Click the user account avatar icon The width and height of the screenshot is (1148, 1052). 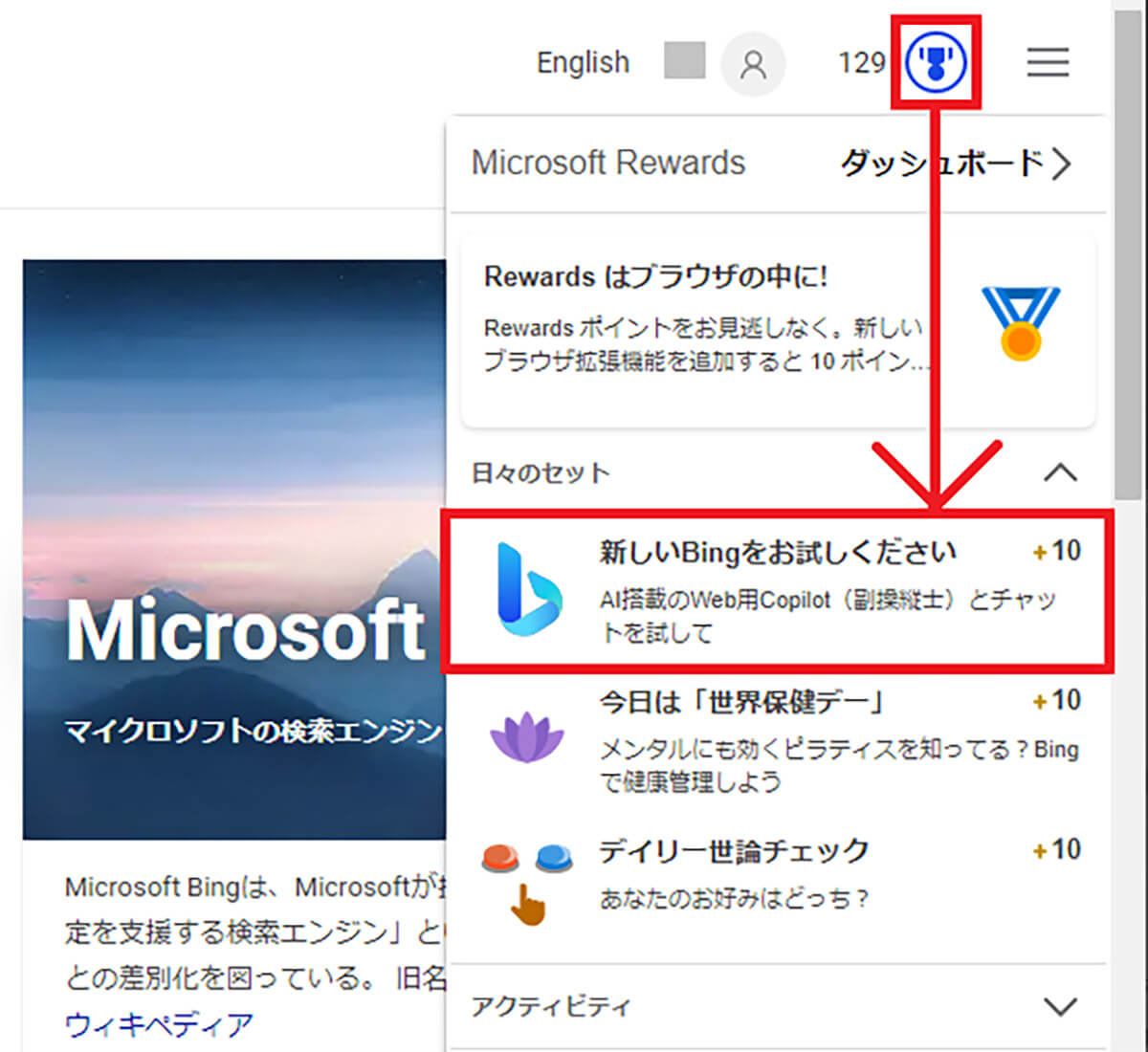pyautogui.click(x=753, y=64)
